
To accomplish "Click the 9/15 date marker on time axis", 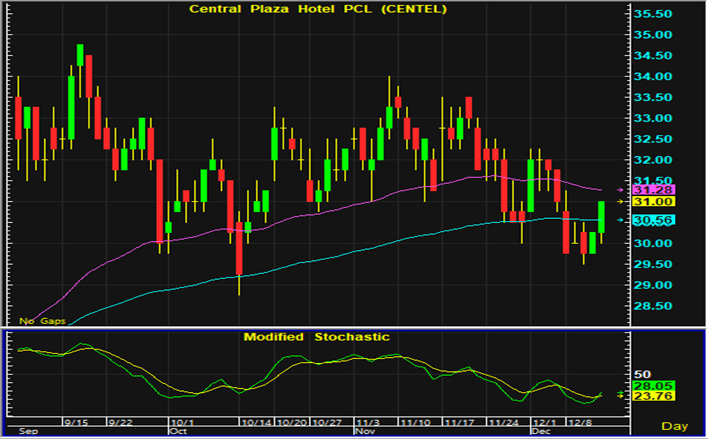I will click(x=77, y=422).
